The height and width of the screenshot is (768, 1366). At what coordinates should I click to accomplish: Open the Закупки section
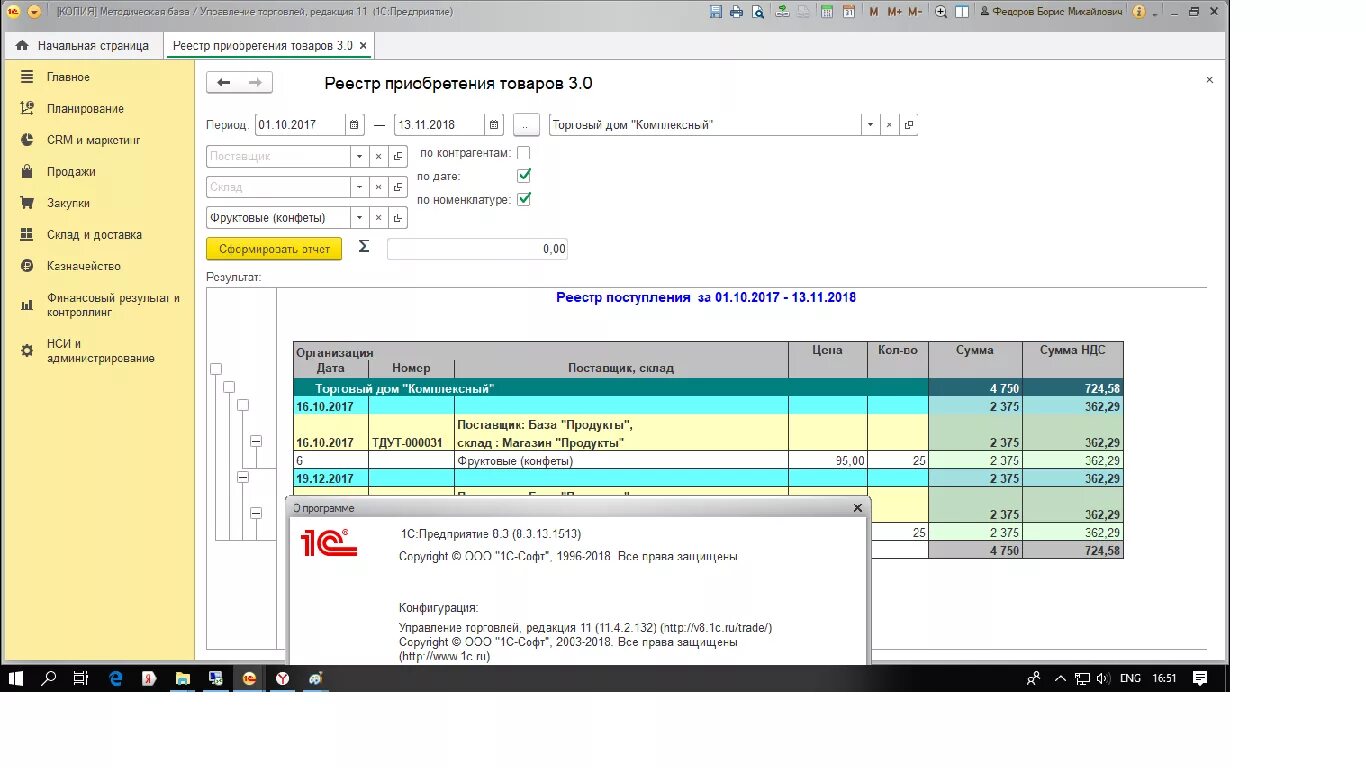click(x=68, y=203)
